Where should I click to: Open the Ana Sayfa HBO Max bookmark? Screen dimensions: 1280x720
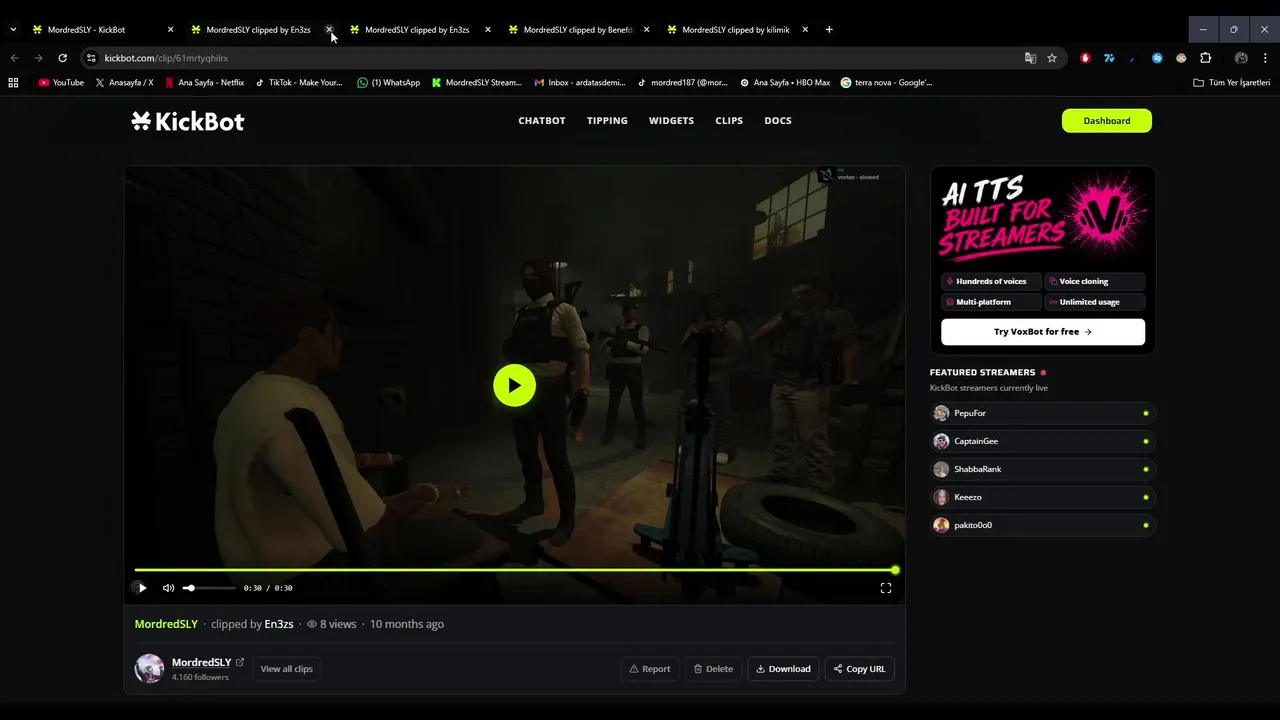click(x=785, y=83)
